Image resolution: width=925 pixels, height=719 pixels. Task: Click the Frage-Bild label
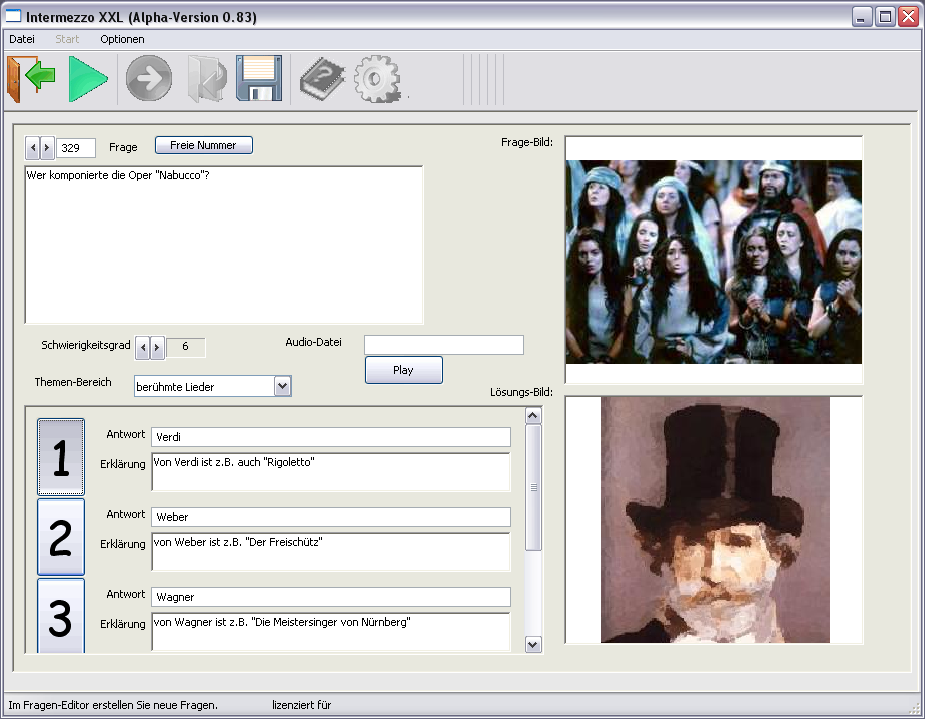[x=527, y=142]
